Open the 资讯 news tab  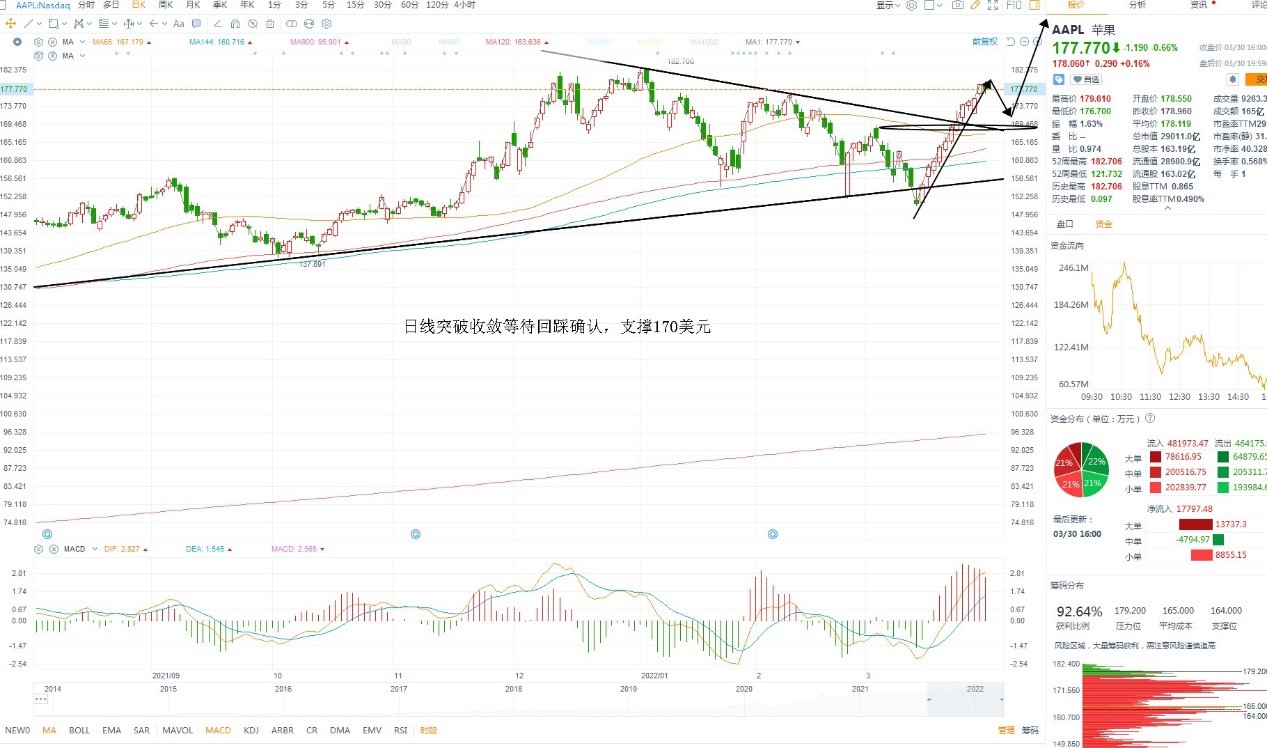click(1198, 5)
